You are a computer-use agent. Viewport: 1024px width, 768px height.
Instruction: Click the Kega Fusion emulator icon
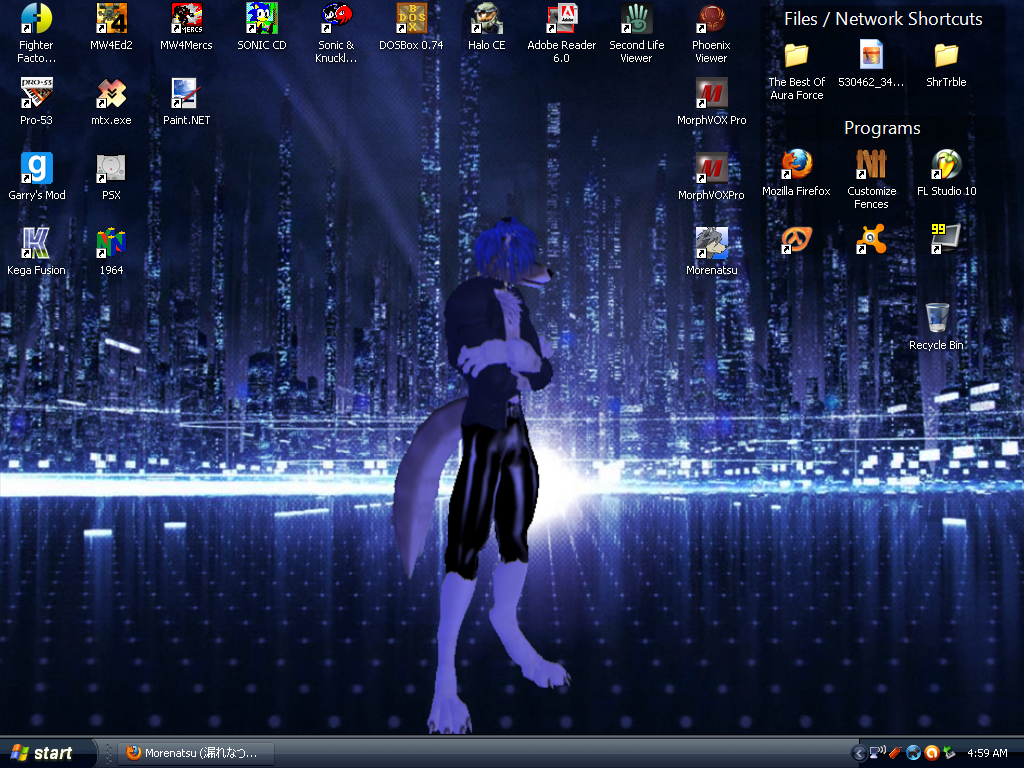pos(36,244)
